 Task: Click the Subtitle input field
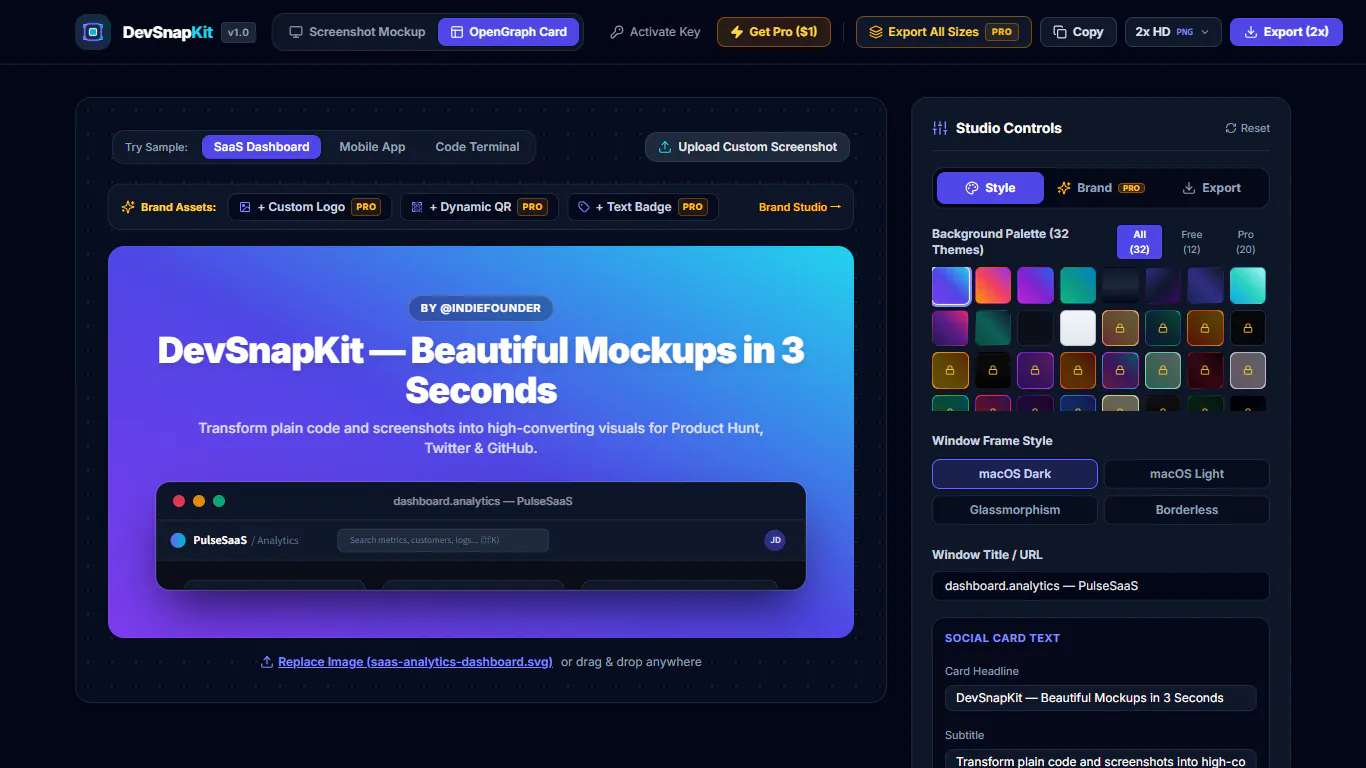click(1101, 760)
